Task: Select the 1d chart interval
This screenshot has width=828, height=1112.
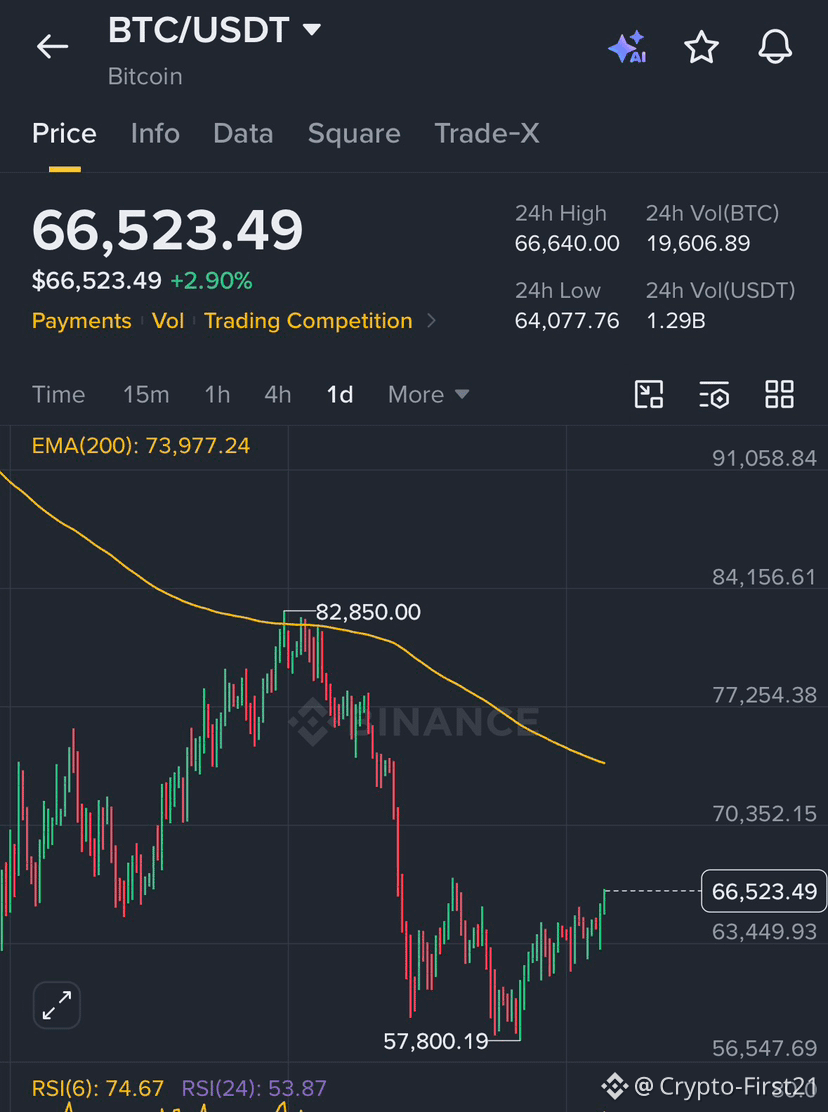Action: pyautogui.click(x=340, y=394)
